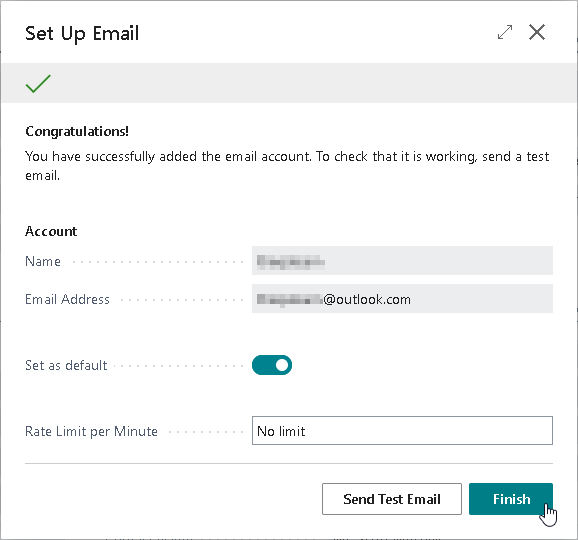Click the success message paragraph text
This screenshot has width=578, height=540.
[287, 166]
